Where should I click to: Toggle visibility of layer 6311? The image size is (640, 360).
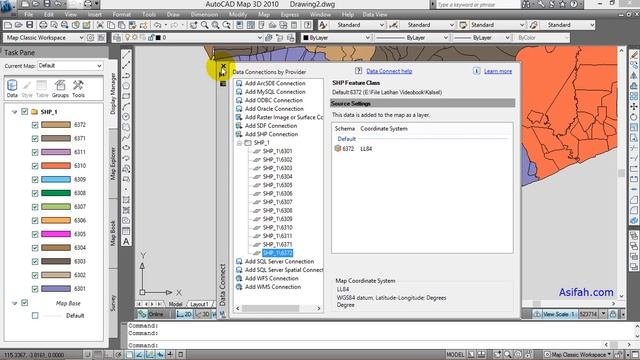35,152
